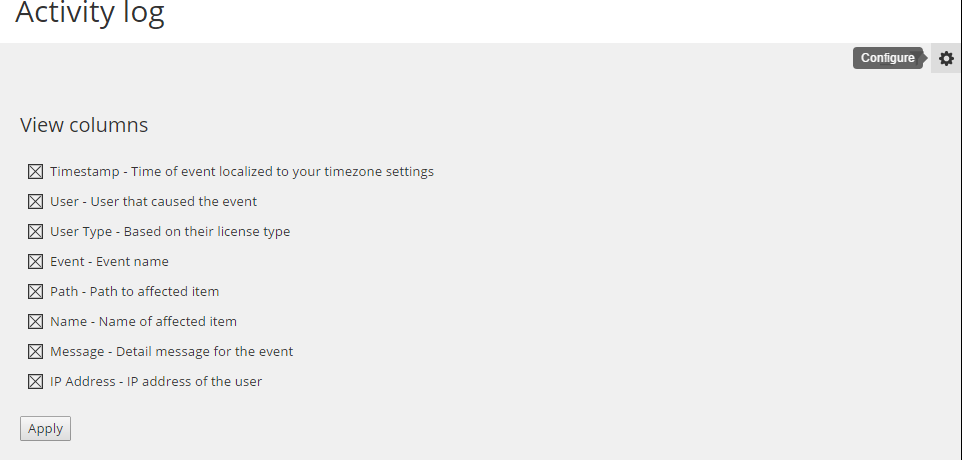Click the Configure tooltip label
962x460 pixels.
coord(888,58)
